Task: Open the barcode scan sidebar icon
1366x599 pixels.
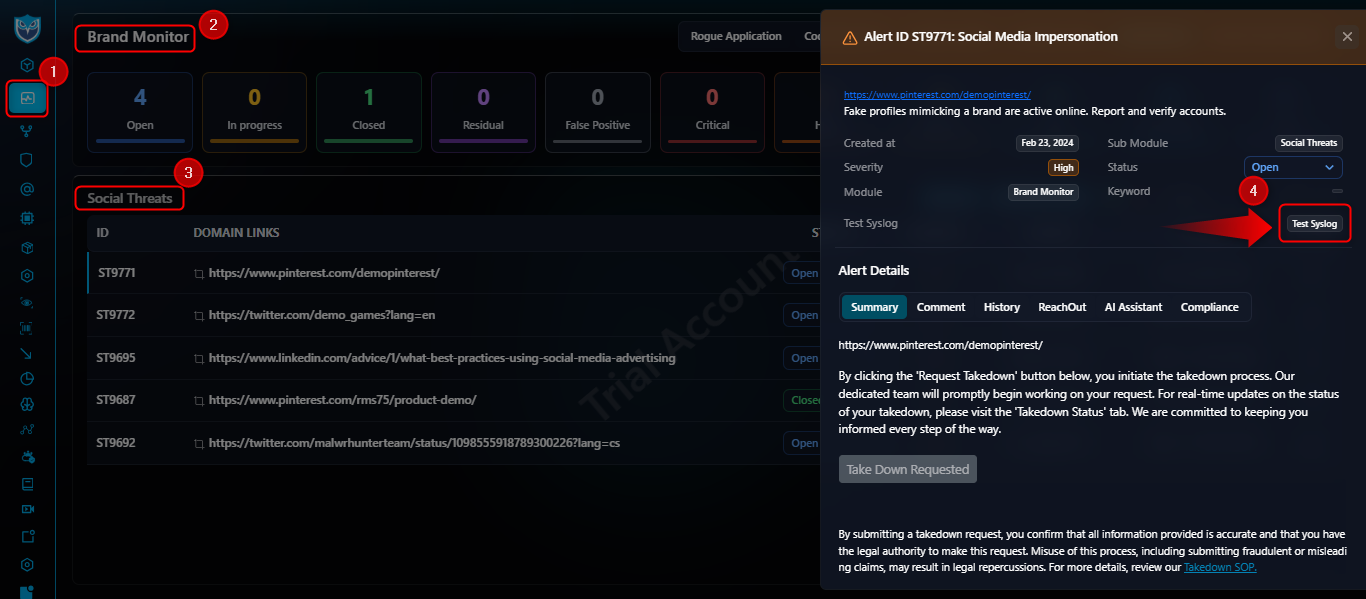Action: [28, 326]
